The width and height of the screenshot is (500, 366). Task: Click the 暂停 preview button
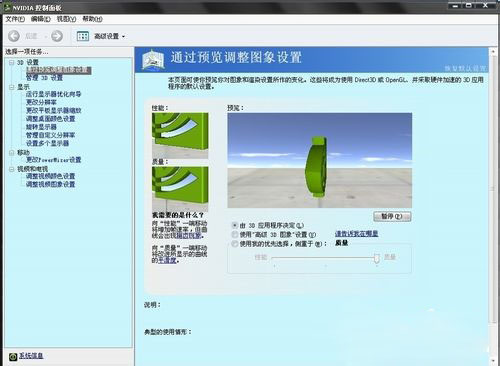(392, 216)
